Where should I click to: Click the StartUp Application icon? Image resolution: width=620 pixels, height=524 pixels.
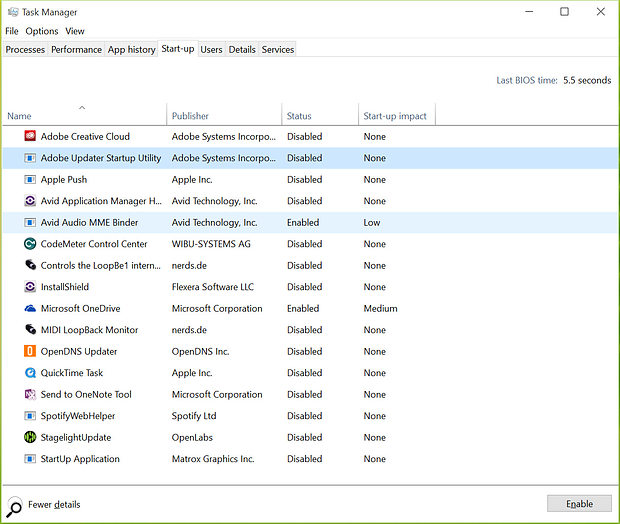point(30,459)
